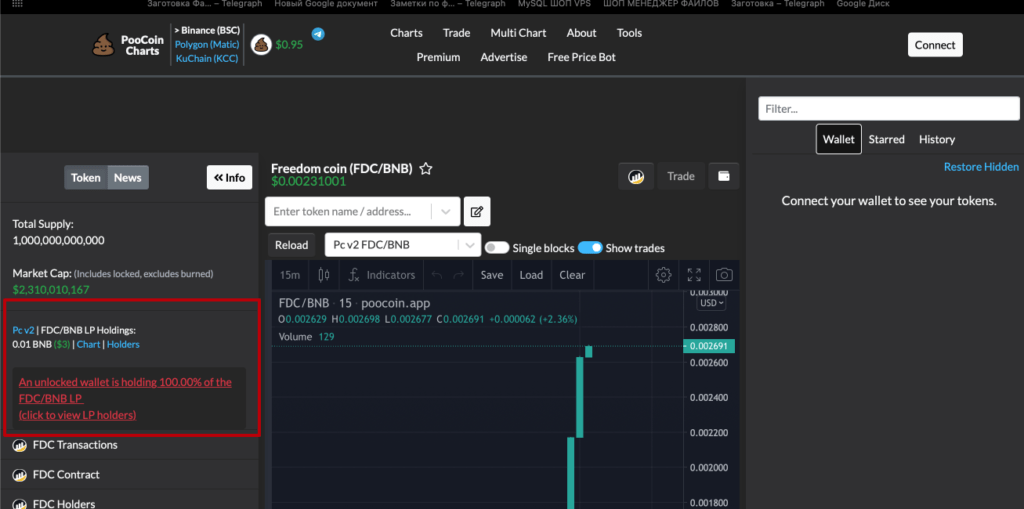Open the LP Chart link

tap(88, 344)
